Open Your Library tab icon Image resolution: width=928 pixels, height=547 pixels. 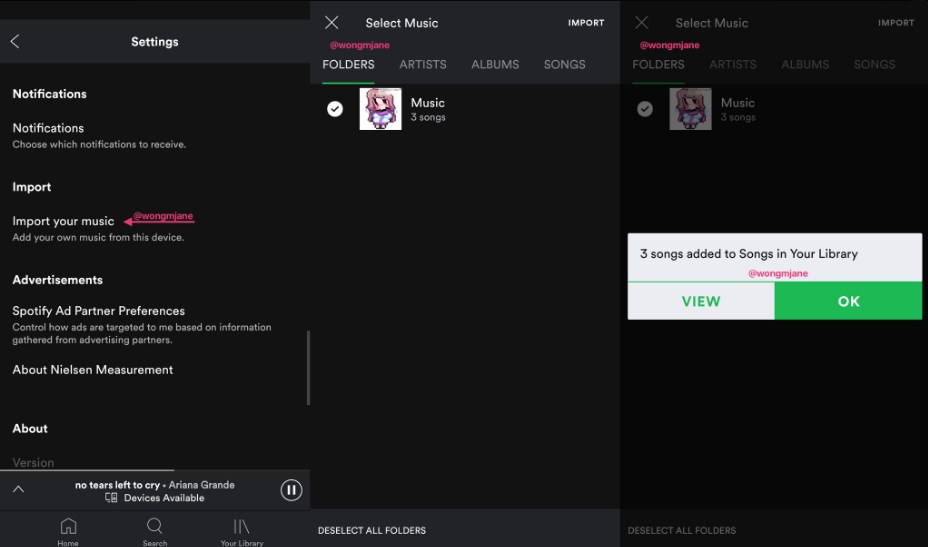[x=241, y=527]
